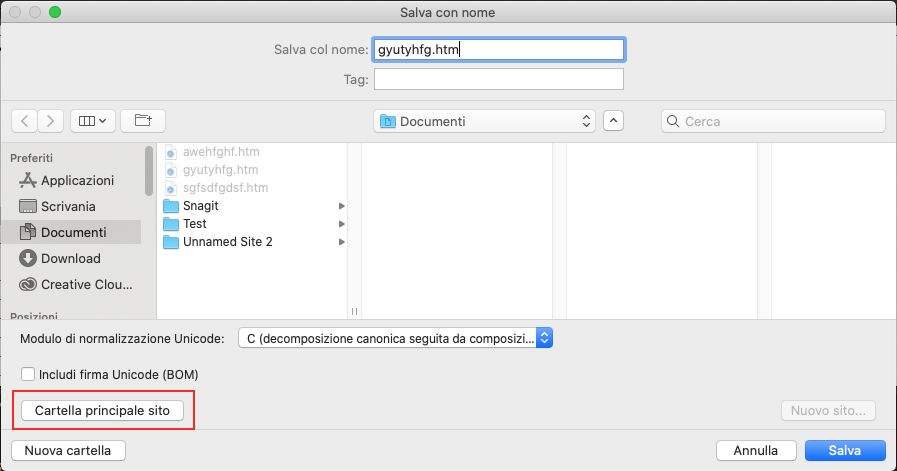Screen dimensions: 897x471
Task: Open the Documenti location dropdown
Action: tap(485, 121)
